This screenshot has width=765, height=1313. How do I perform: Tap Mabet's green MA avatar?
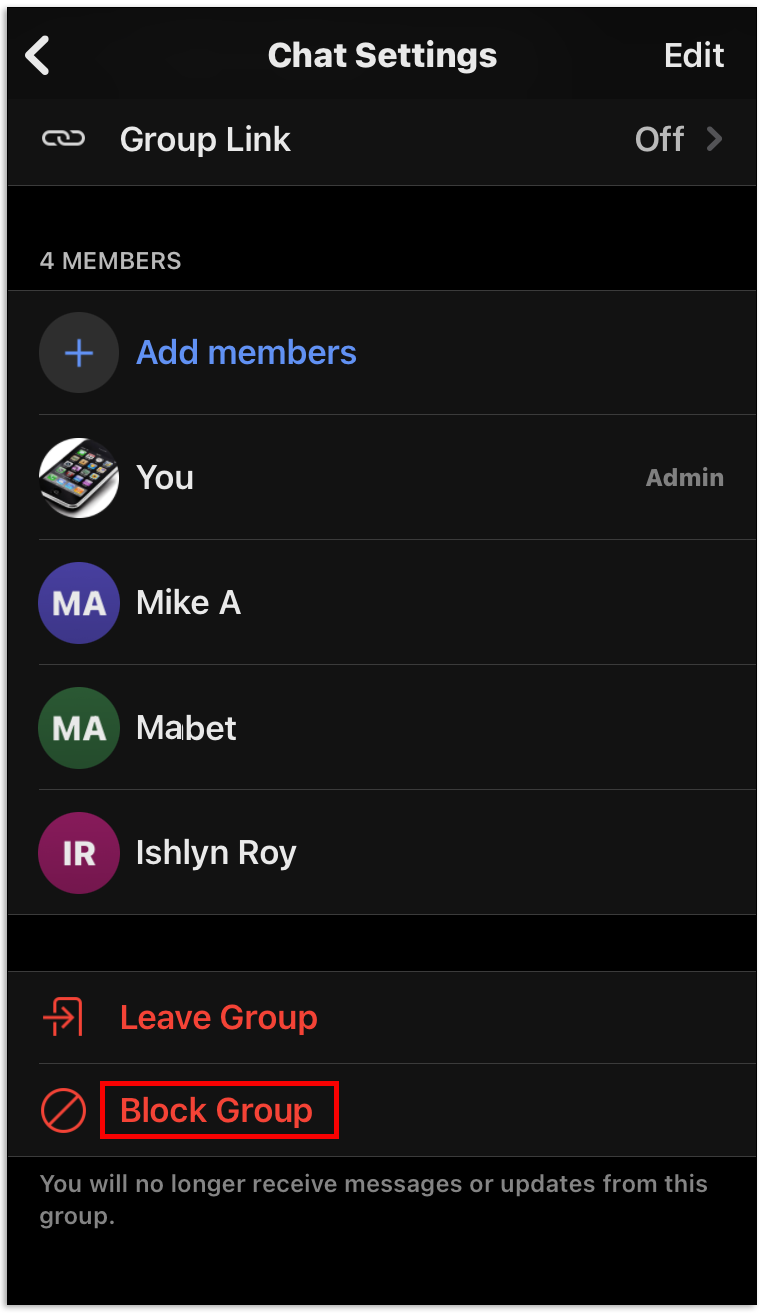pyautogui.click(x=79, y=728)
